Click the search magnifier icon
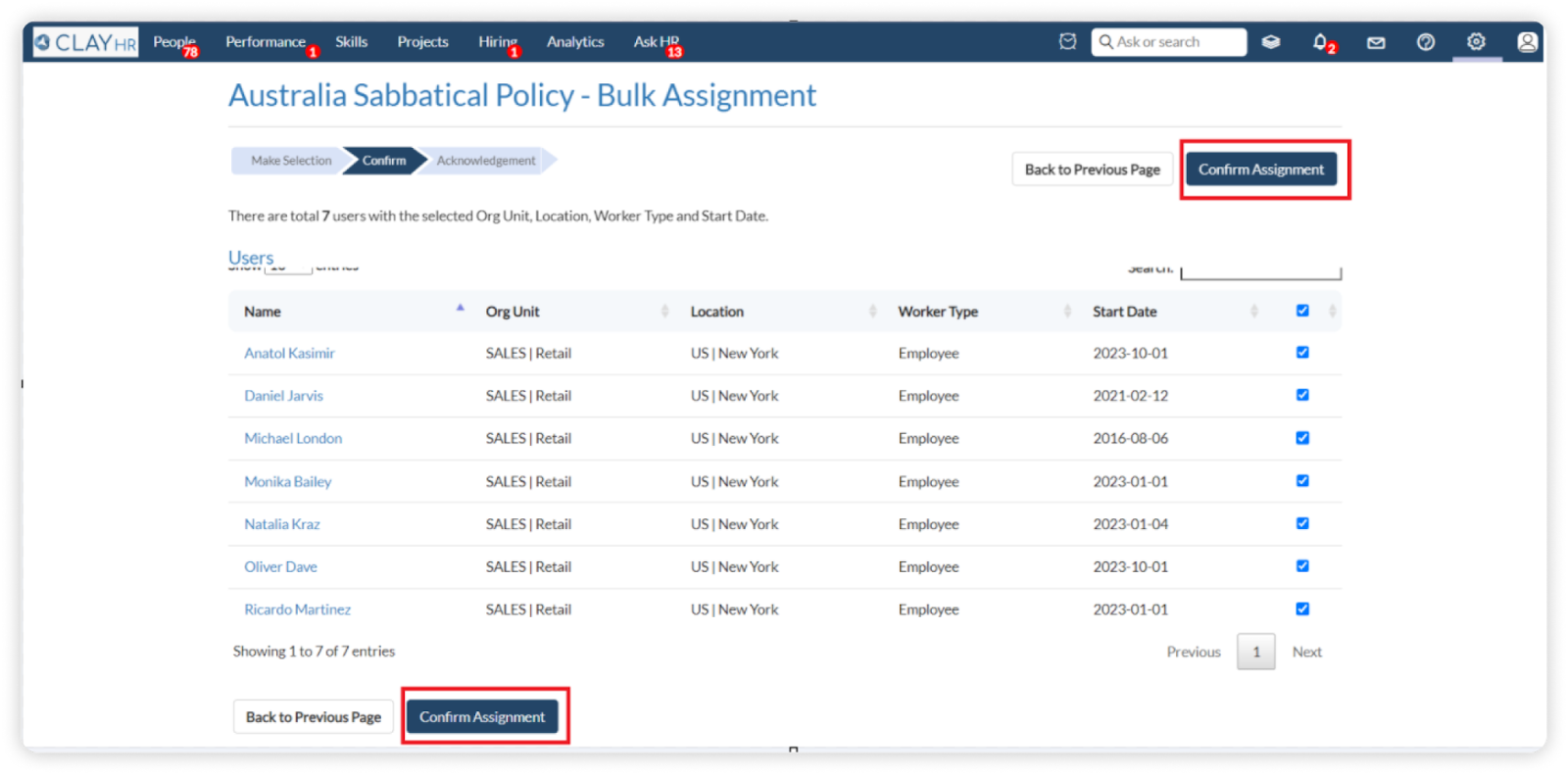The width and height of the screenshot is (1568, 775). pyautogui.click(x=1105, y=41)
